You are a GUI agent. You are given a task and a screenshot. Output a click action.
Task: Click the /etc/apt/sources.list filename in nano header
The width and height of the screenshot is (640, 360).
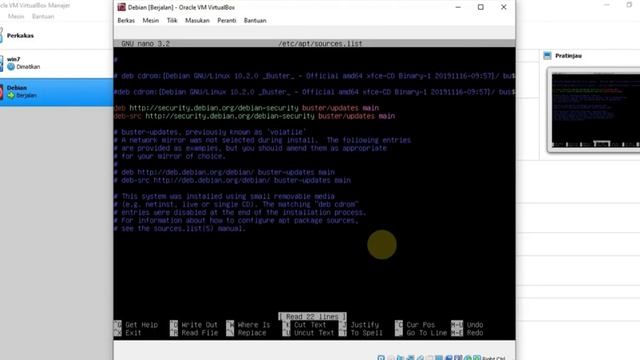click(x=320, y=43)
